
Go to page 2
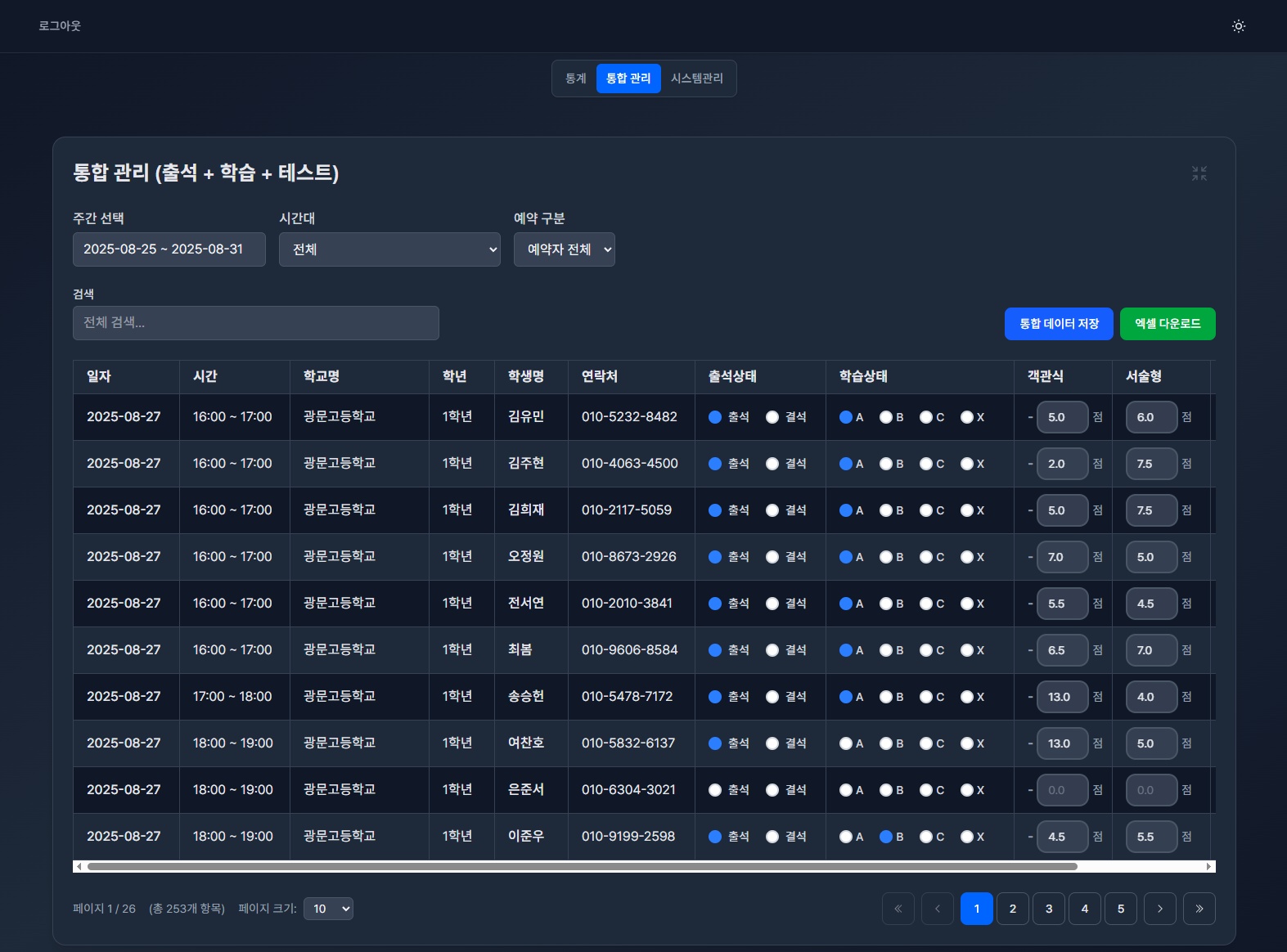(1013, 909)
